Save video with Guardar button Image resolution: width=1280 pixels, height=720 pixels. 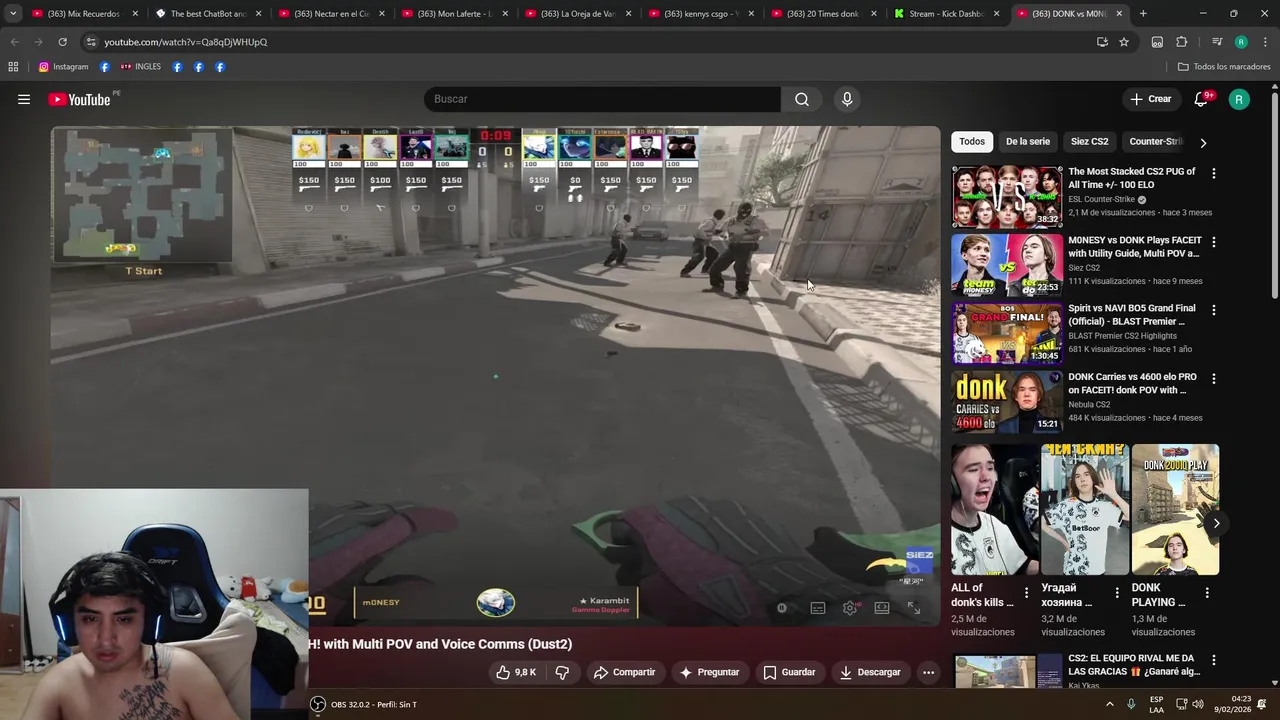(789, 672)
